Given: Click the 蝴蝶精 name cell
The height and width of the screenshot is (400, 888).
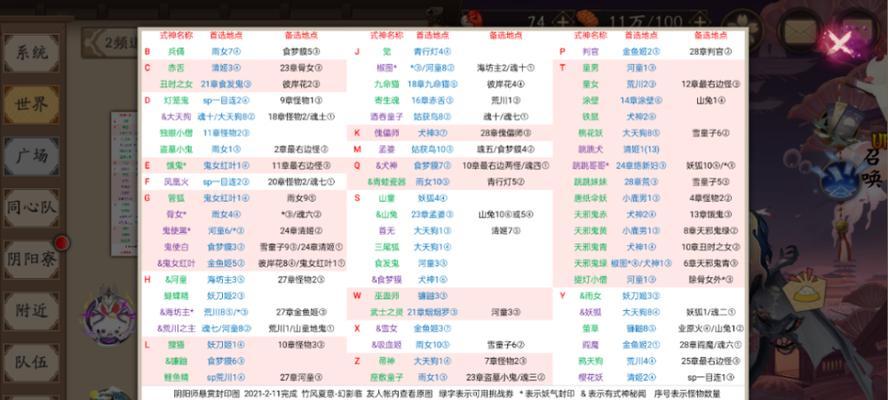Looking at the screenshot, I should click(x=176, y=296).
